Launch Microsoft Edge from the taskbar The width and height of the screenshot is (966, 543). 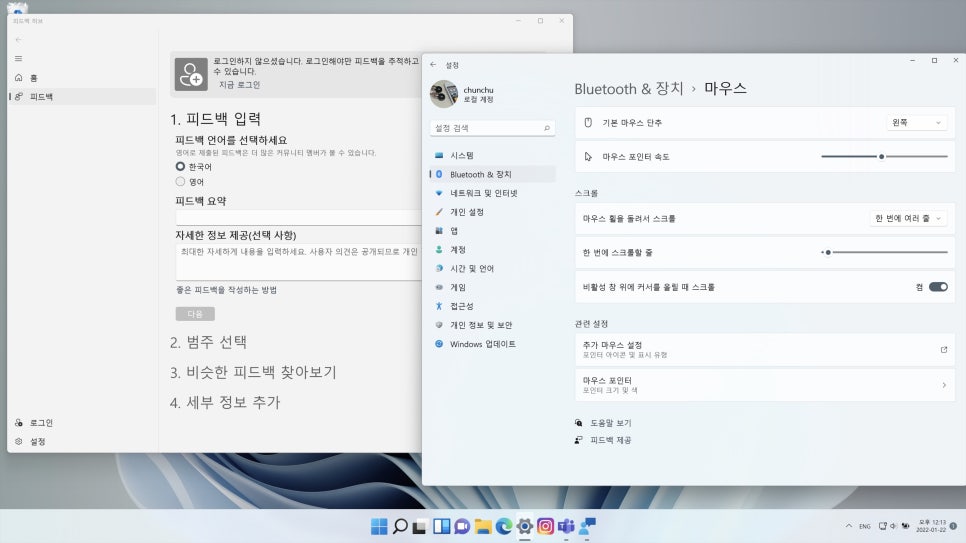(504, 526)
